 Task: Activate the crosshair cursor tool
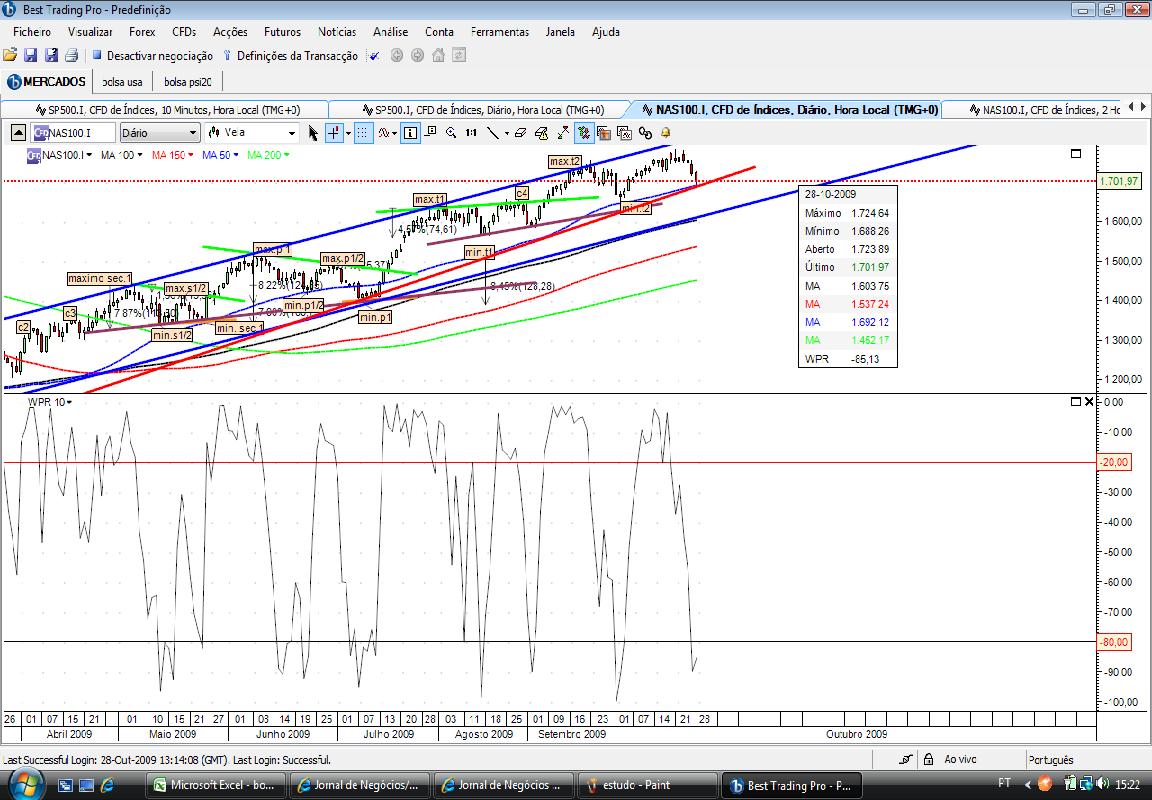(x=334, y=133)
